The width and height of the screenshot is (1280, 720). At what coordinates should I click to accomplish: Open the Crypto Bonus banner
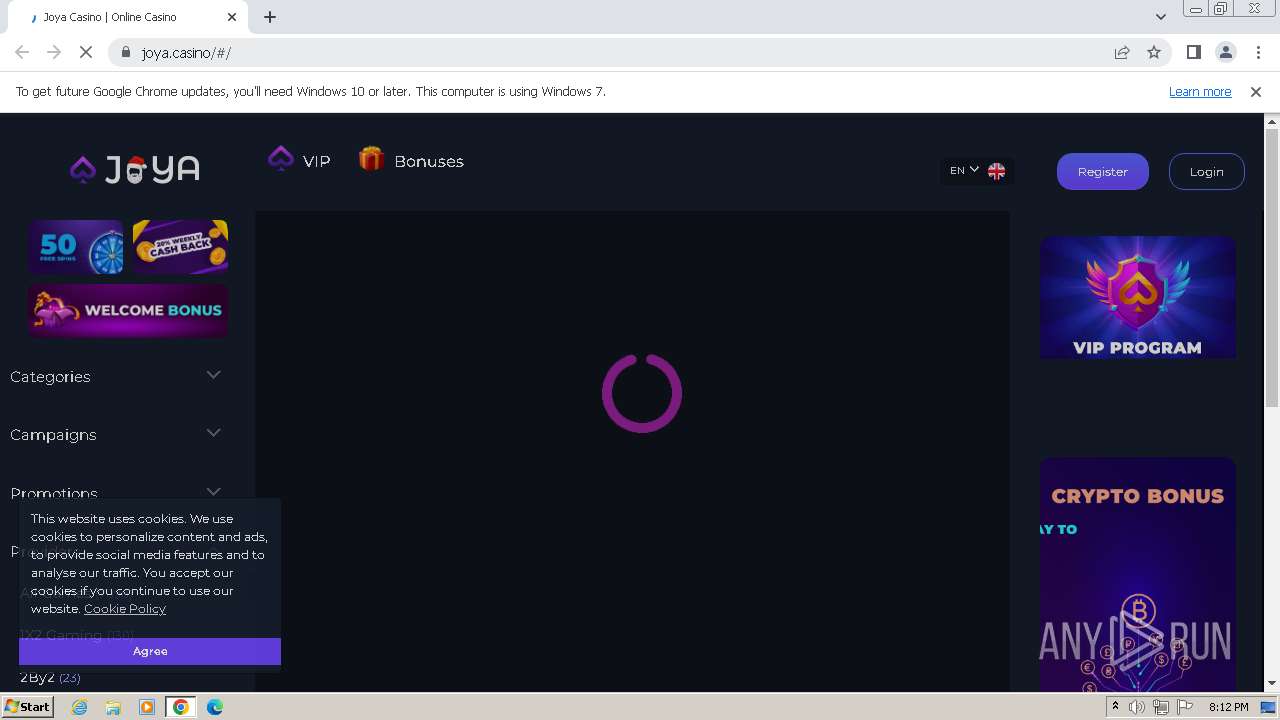pyautogui.click(x=1138, y=574)
